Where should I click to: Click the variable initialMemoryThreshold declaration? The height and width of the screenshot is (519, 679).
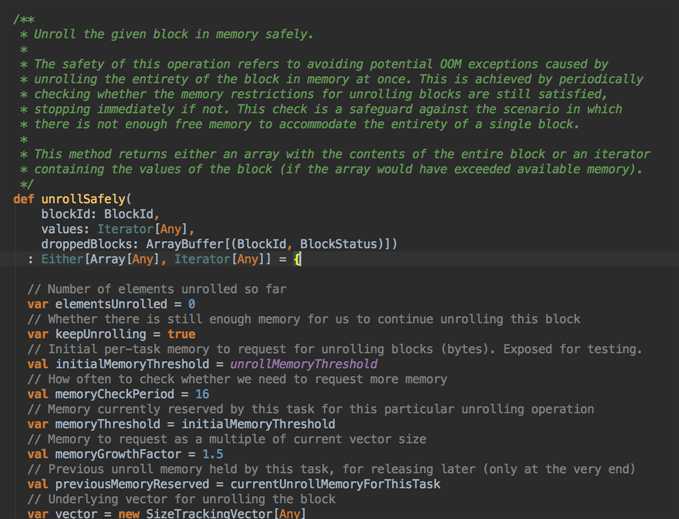coord(132,364)
